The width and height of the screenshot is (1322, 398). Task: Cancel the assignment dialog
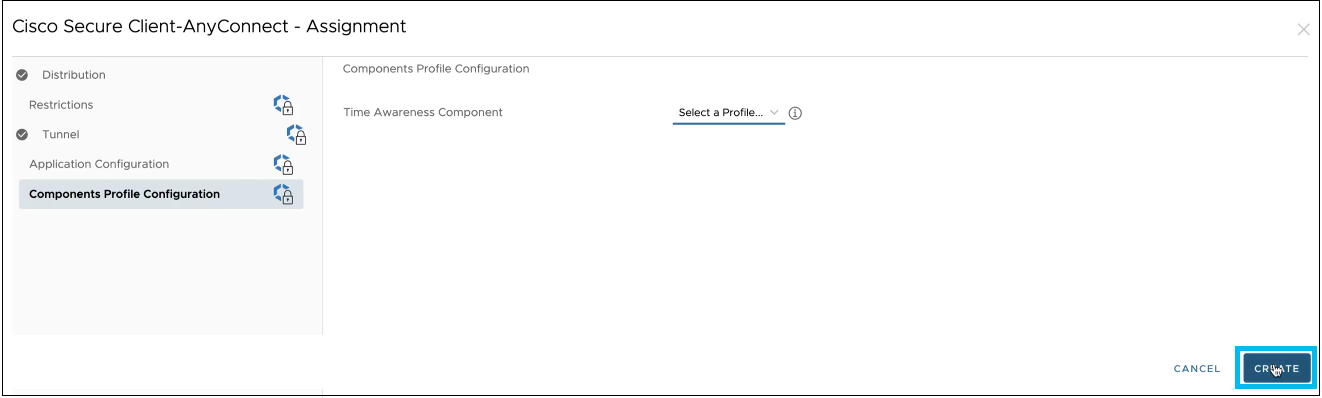point(1197,369)
